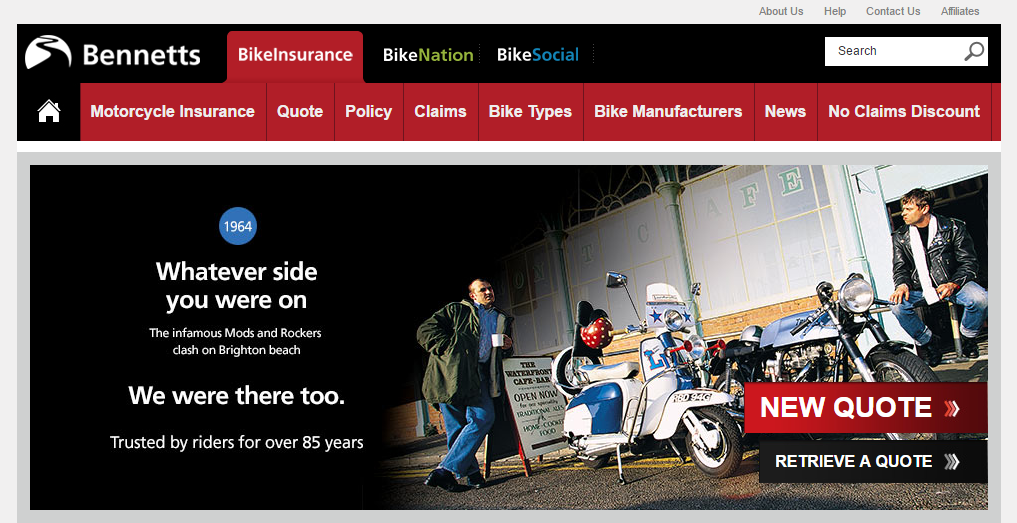Switch to the BikeSocial tab

click(x=538, y=55)
